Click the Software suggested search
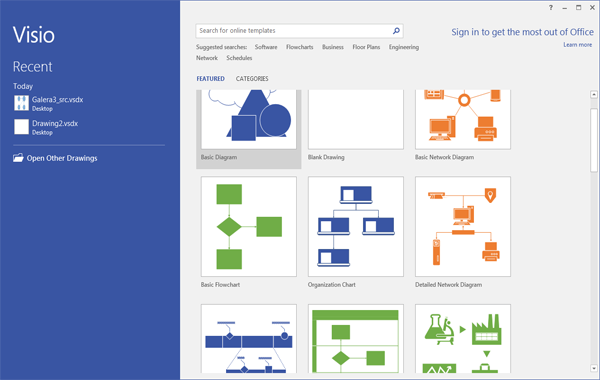The image size is (600, 380). tap(266, 47)
